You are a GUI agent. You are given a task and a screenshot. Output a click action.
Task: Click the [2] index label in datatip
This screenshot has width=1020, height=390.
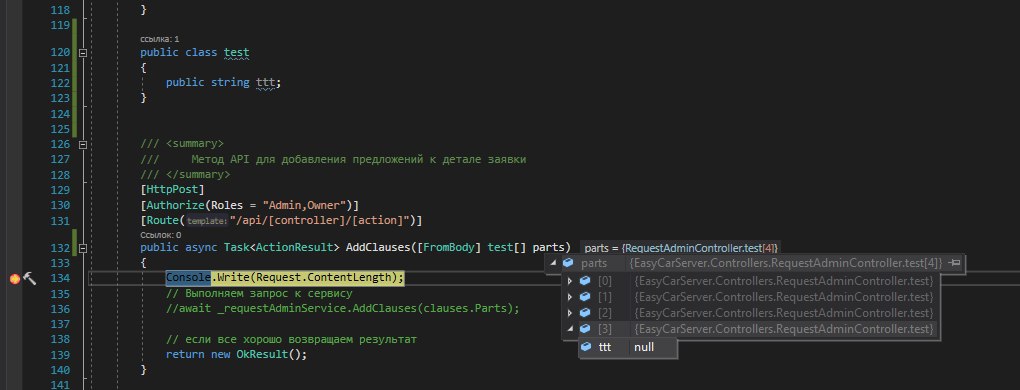605,313
